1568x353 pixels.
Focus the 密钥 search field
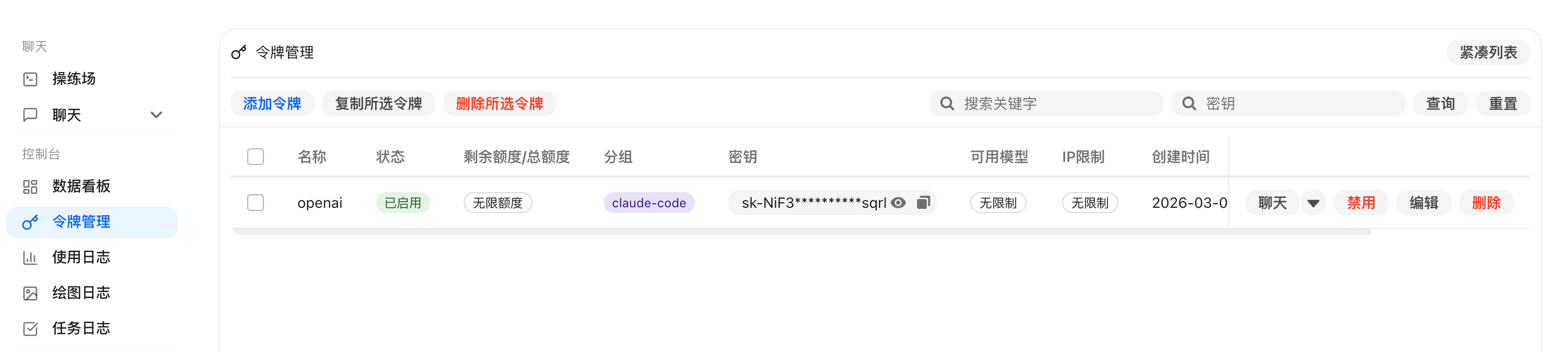[1288, 103]
